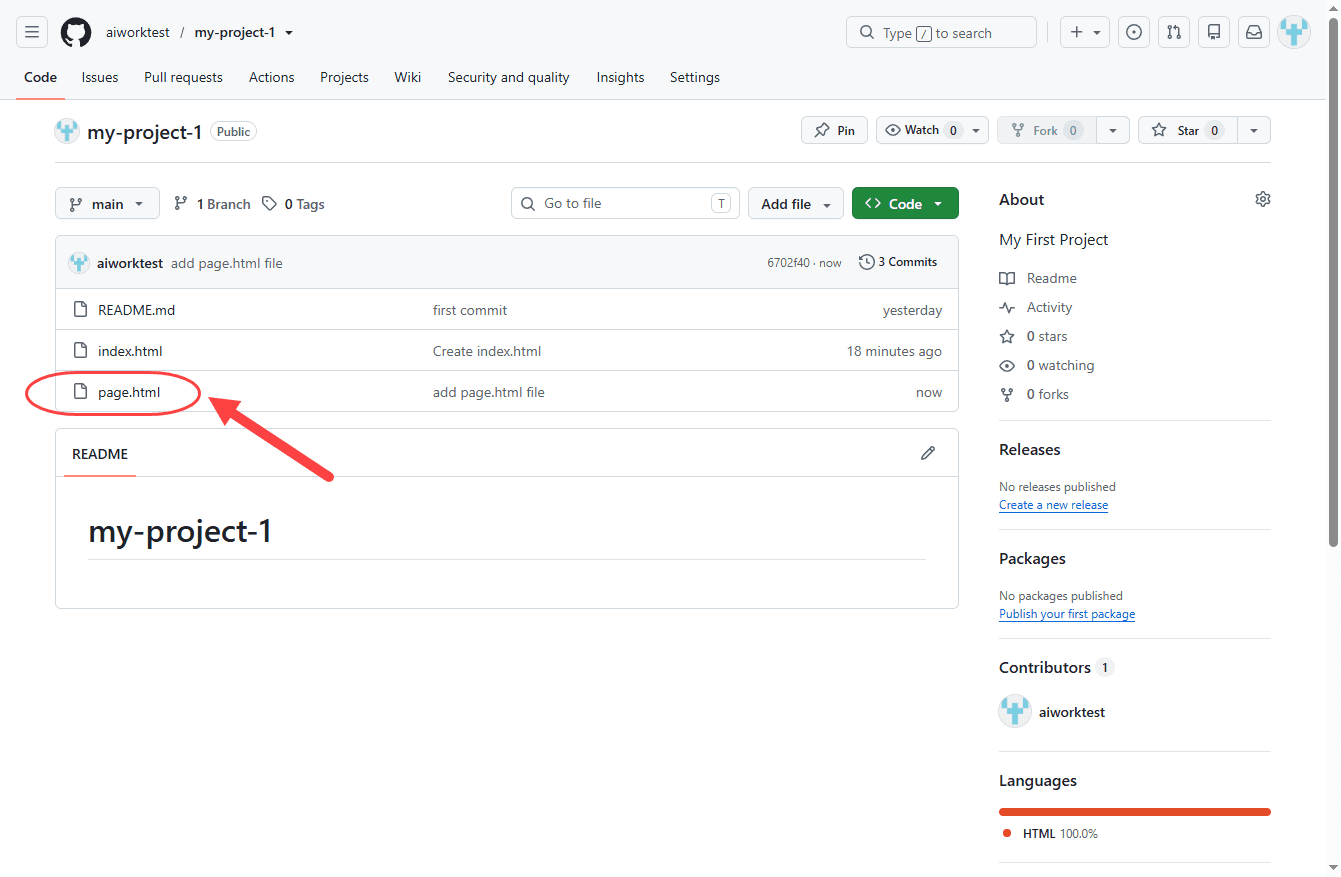Image resolution: width=1341 pixels, height=877 pixels.
Task: Switch to the Issues tab
Action: point(100,77)
